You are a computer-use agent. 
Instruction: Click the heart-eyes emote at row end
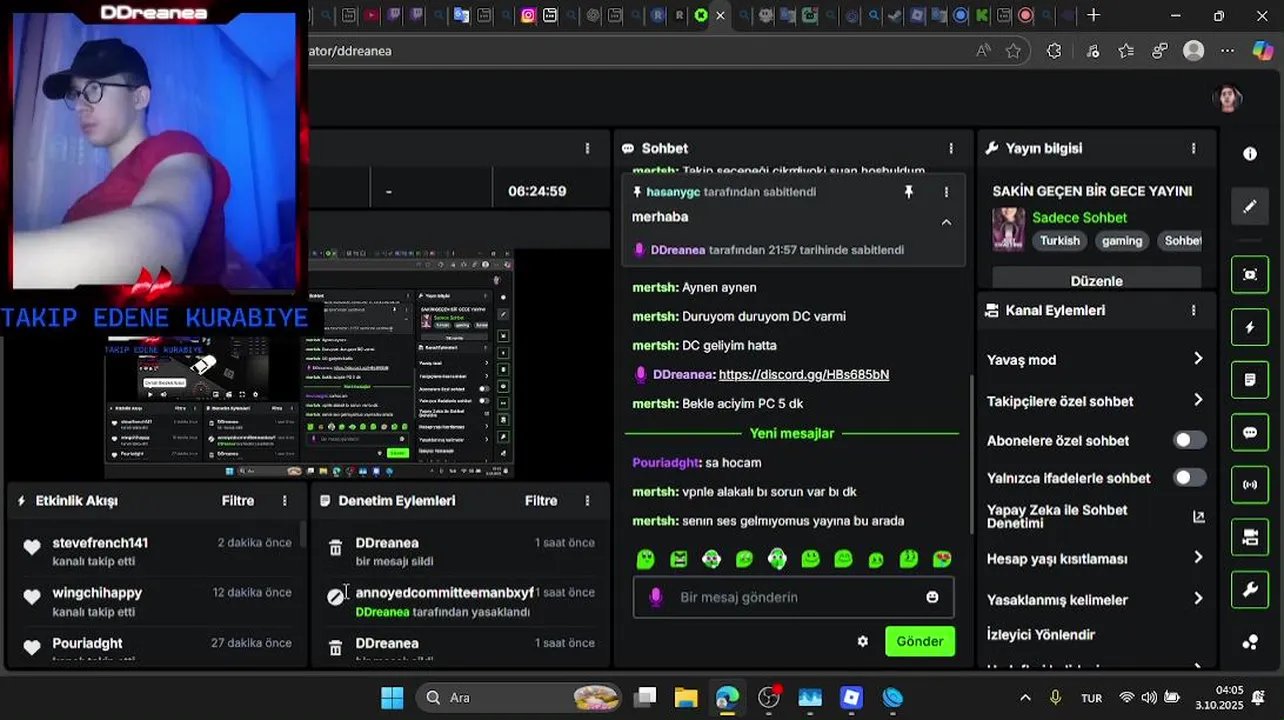pyautogui.click(x=941, y=559)
